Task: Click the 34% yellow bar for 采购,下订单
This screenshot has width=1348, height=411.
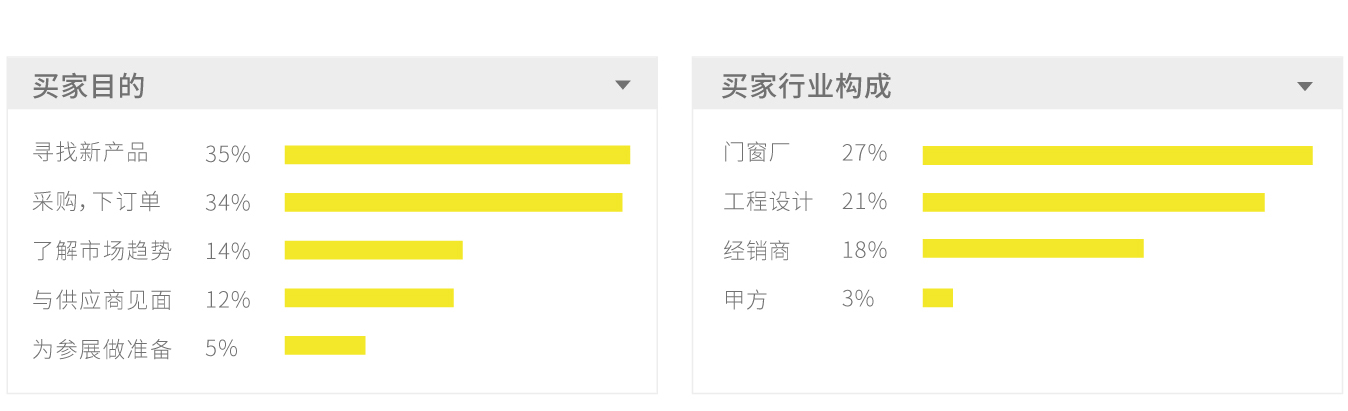Action: tap(453, 202)
